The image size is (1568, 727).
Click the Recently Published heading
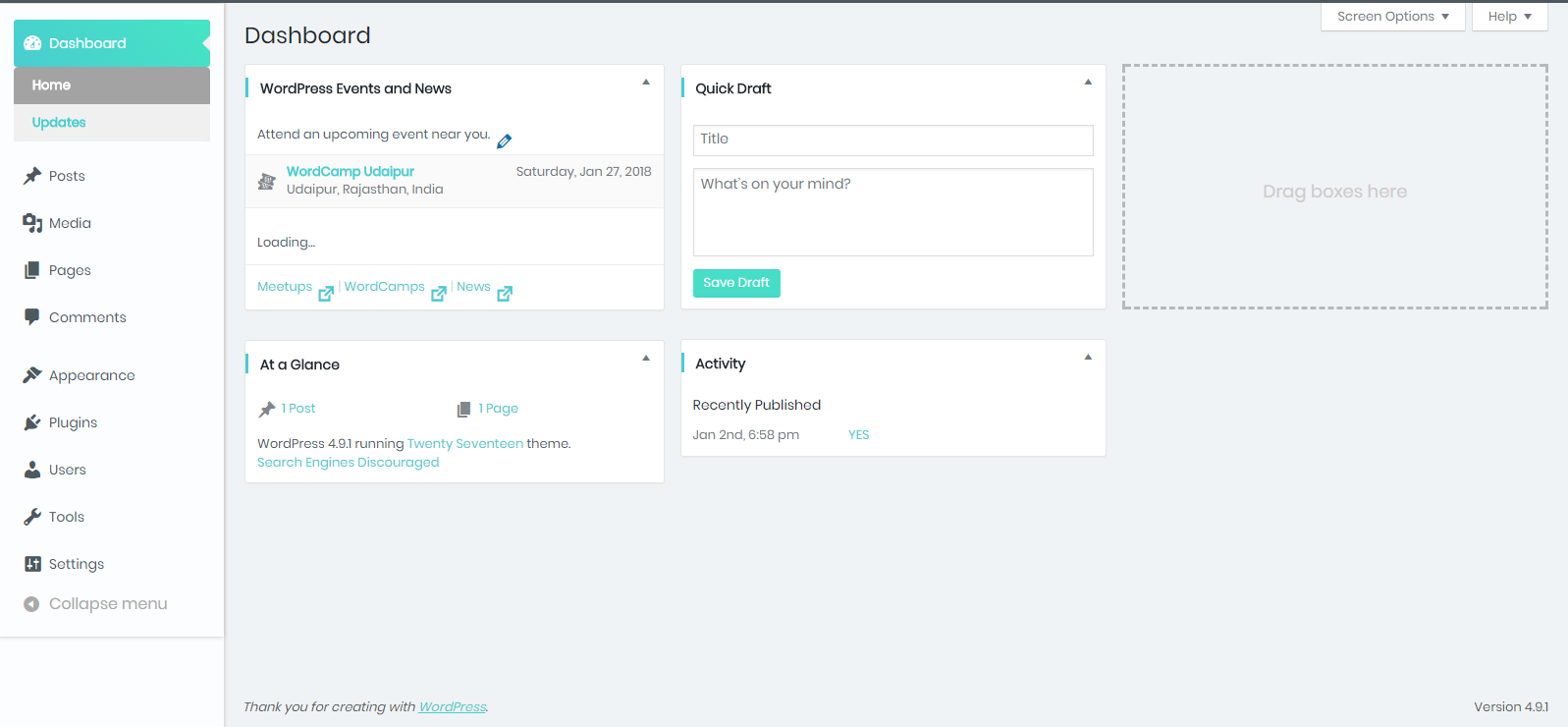click(x=757, y=405)
